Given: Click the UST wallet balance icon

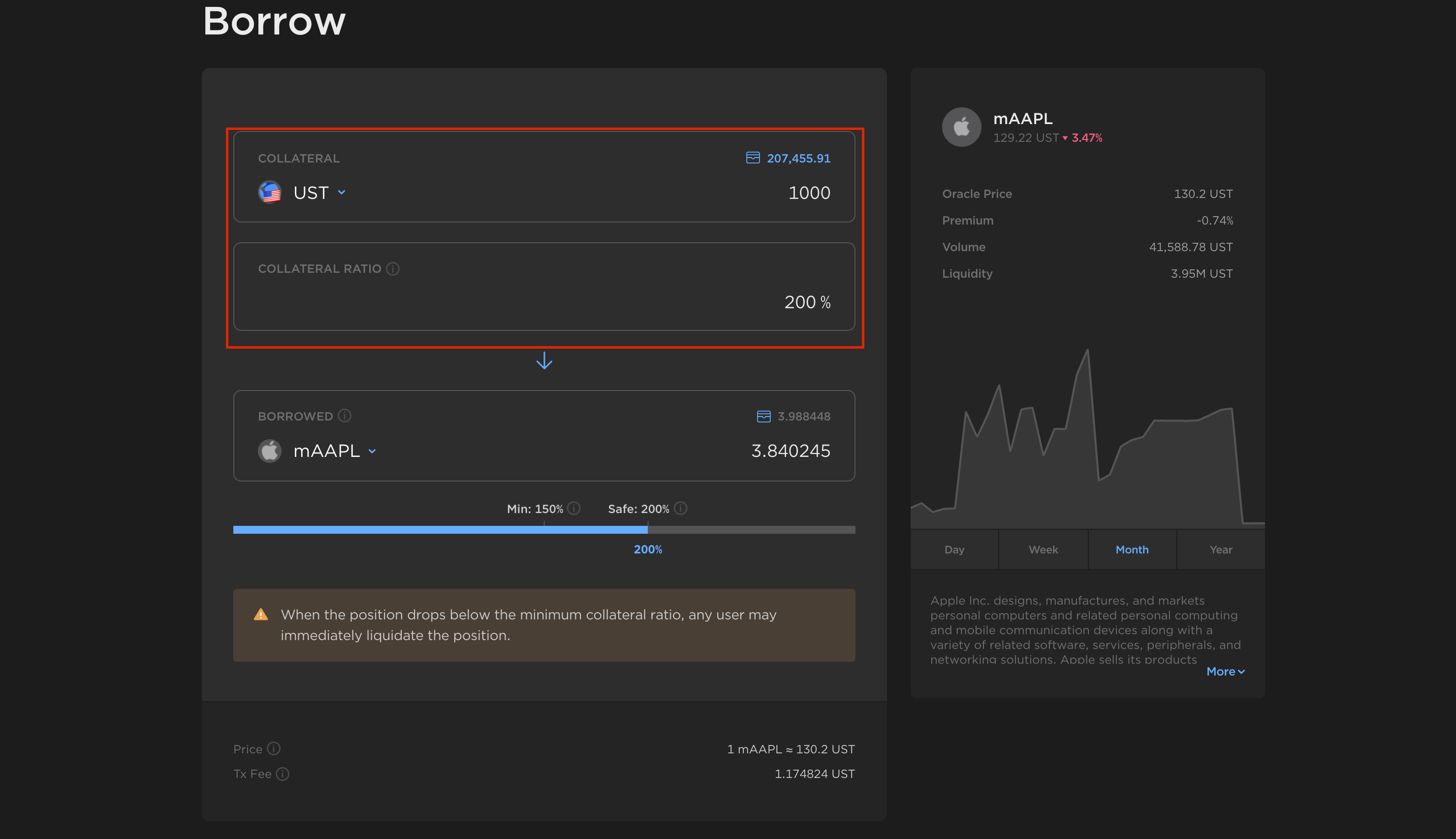Looking at the screenshot, I should click(x=753, y=158).
